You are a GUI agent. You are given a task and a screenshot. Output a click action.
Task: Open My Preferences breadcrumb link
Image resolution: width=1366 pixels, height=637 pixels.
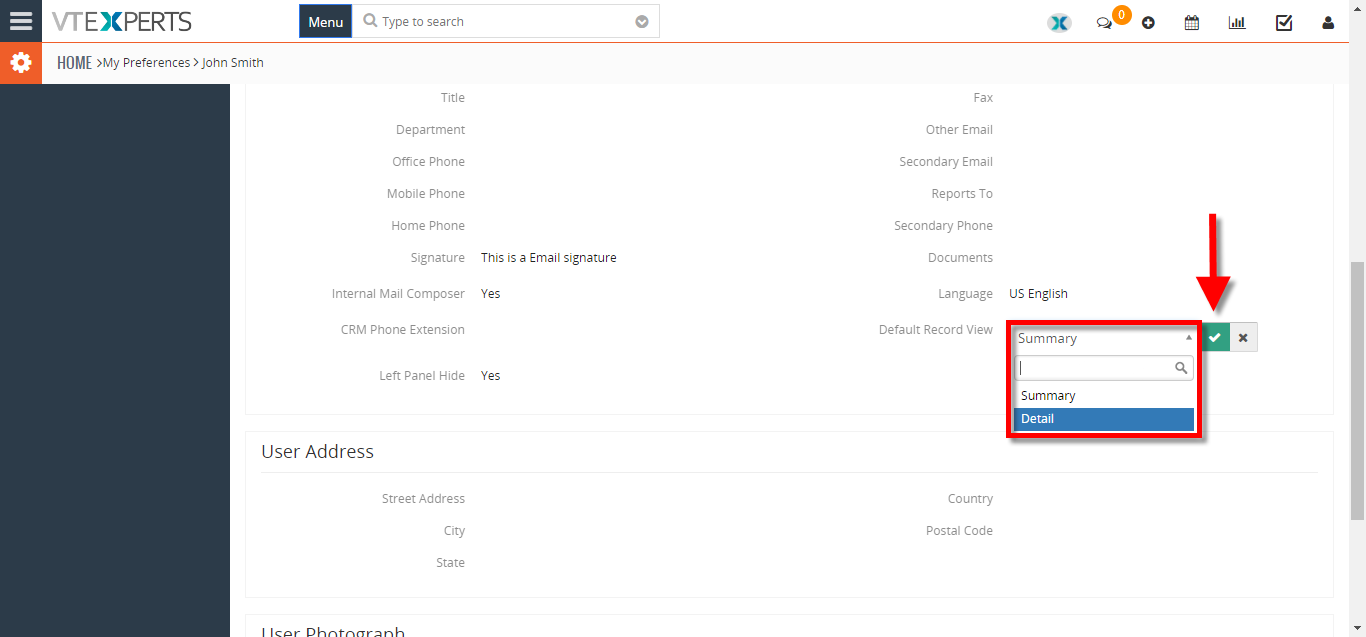pyautogui.click(x=146, y=63)
